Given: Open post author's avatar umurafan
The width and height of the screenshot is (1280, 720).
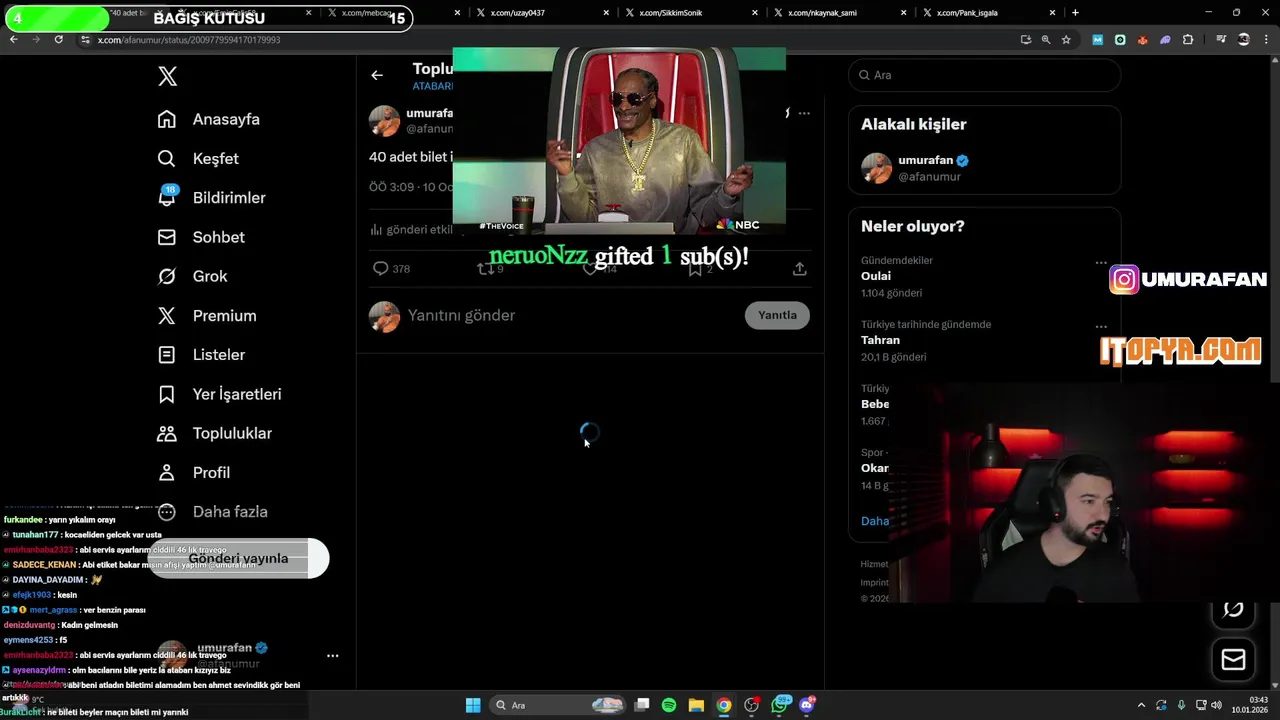Looking at the screenshot, I should [x=384, y=120].
